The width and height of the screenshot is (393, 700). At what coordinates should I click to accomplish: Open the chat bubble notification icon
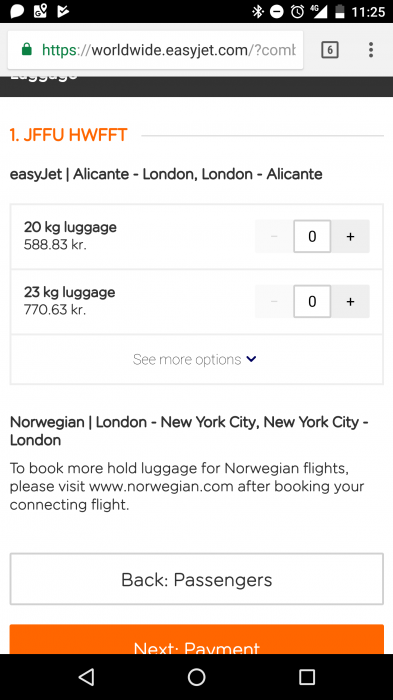[17, 11]
